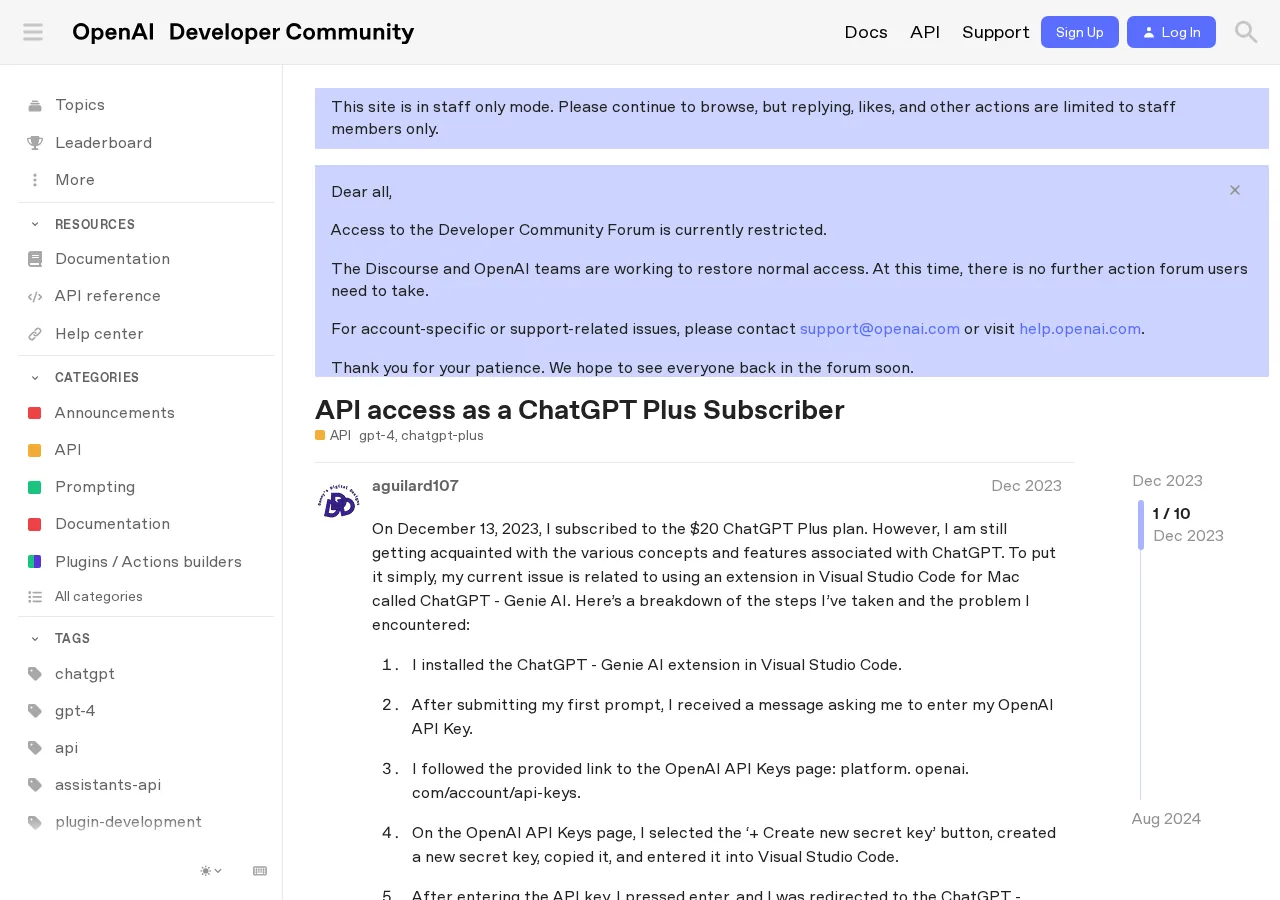Open aguilard107's avatar profile
Image resolution: width=1280 pixels, height=900 pixels.
pyautogui.click(x=339, y=501)
